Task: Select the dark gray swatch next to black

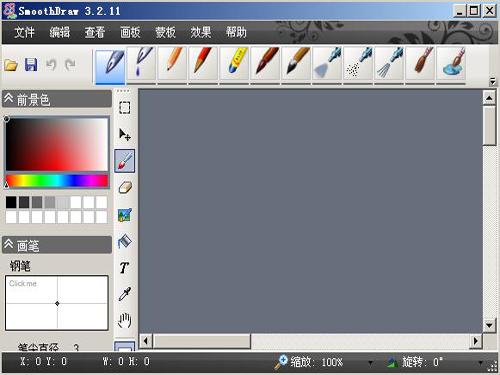Action: [24, 202]
